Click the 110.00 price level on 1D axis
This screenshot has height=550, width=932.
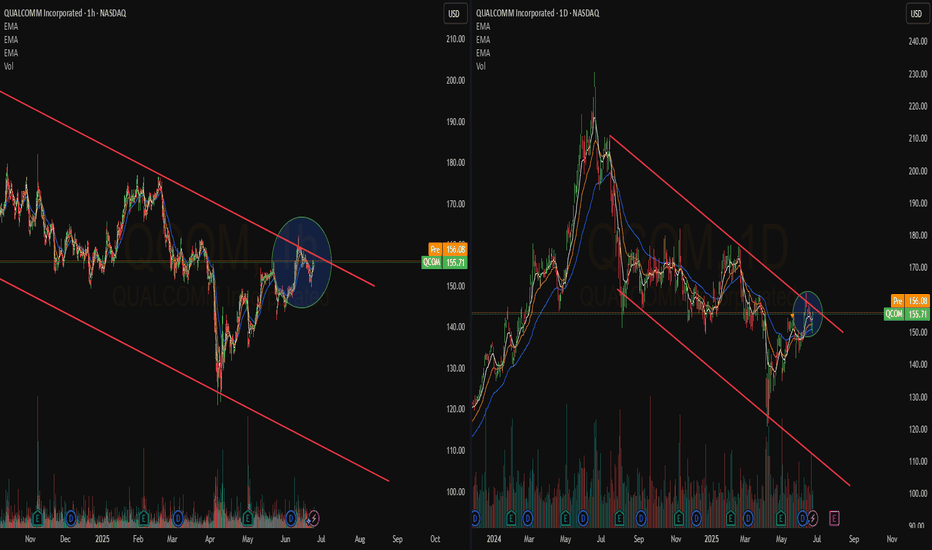pyautogui.click(x=918, y=461)
